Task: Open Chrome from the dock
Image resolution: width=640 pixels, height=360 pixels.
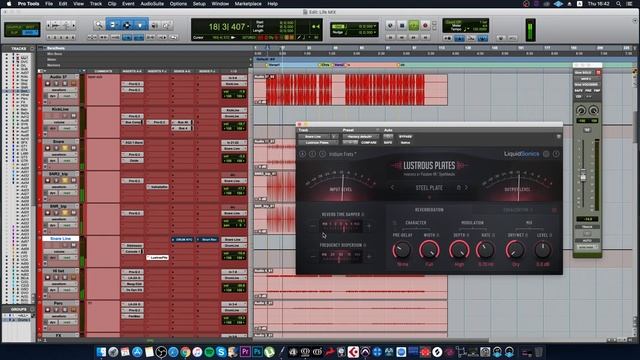Action: tap(185, 351)
